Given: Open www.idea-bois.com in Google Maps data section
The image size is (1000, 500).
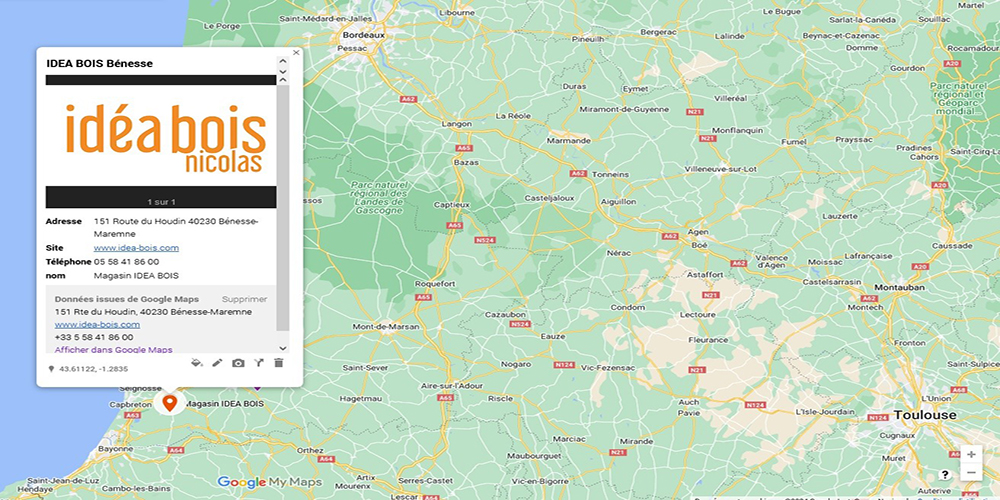Looking at the screenshot, I should [x=97, y=325].
